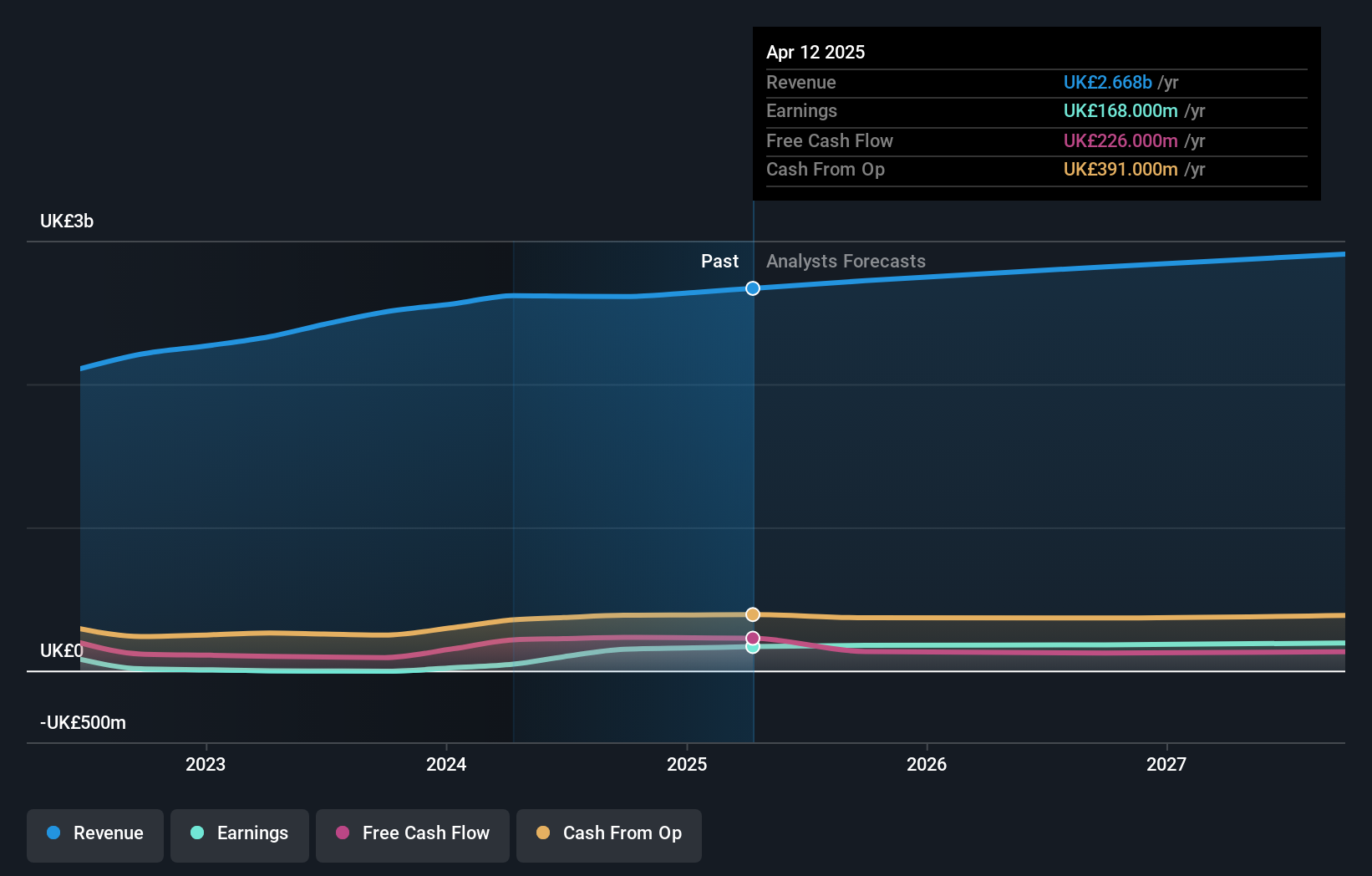Click the blue Revenue legend dot
Screen dimensions: 1372x876
[53, 833]
